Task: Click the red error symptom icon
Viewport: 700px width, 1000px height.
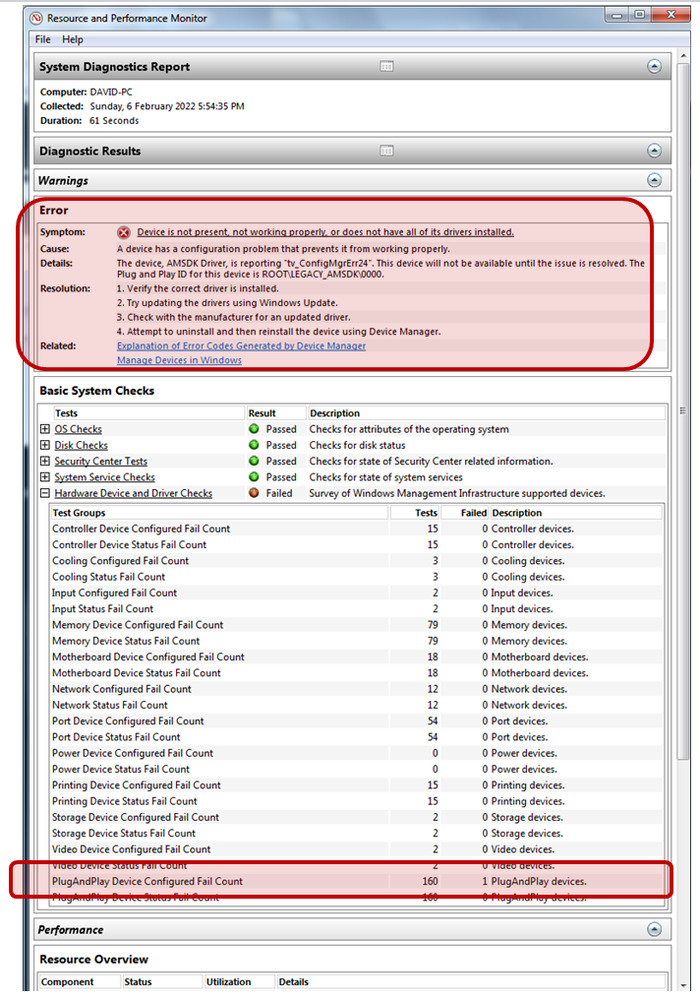Action: [124, 232]
